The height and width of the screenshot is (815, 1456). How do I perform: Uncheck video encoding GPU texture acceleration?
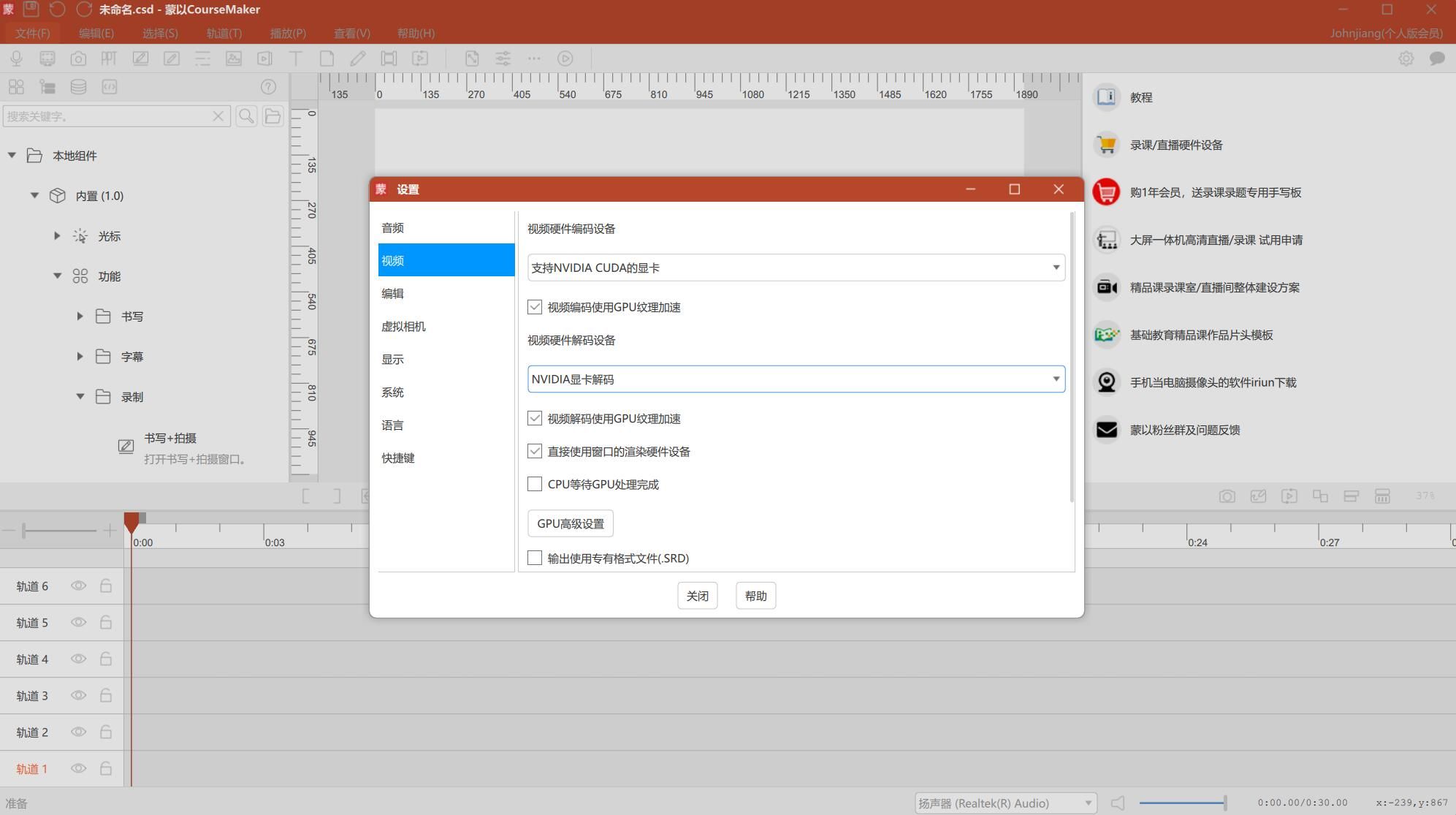pos(535,307)
